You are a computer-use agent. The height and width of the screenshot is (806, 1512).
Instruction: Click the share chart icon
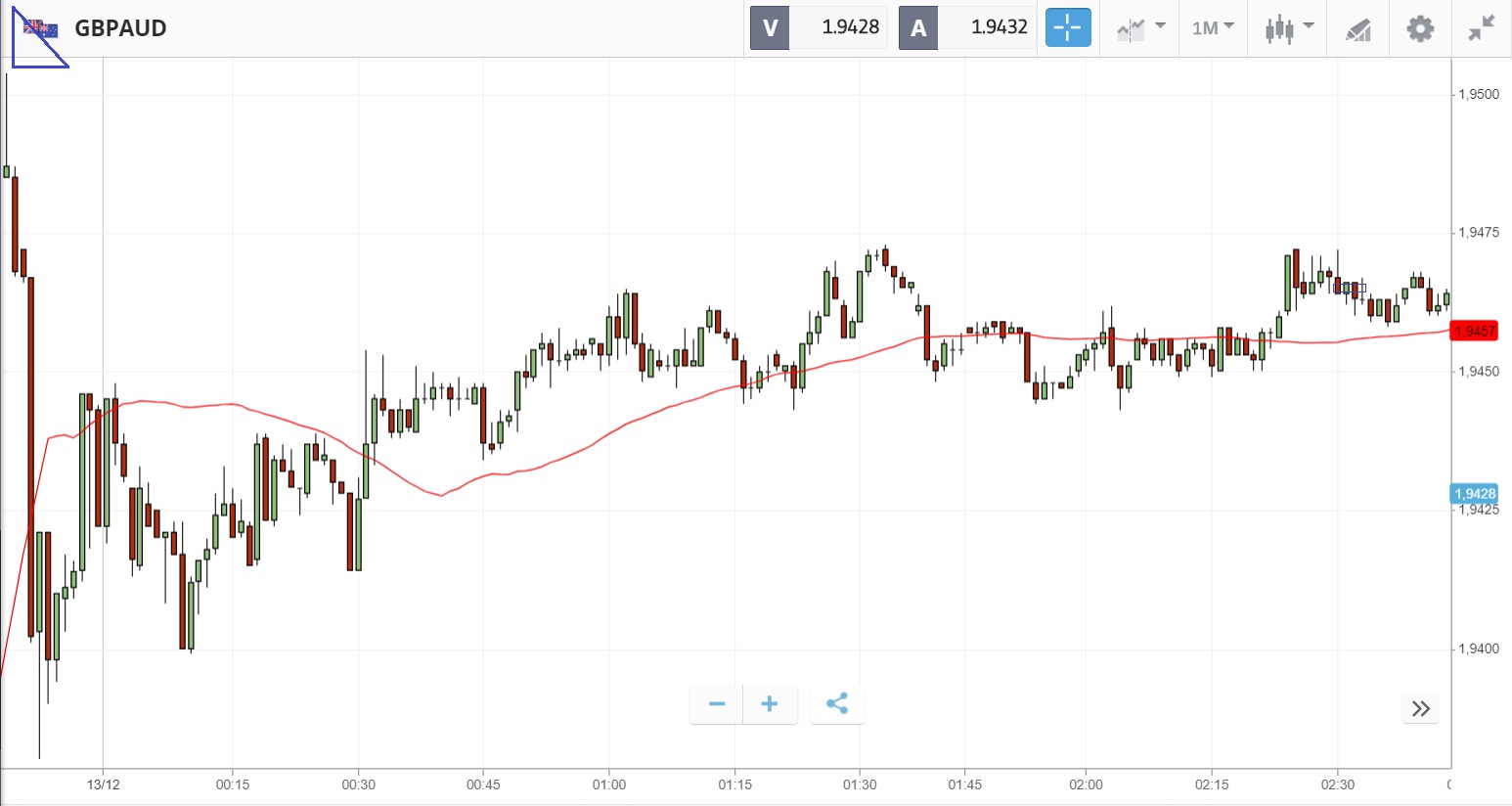coord(837,704)
